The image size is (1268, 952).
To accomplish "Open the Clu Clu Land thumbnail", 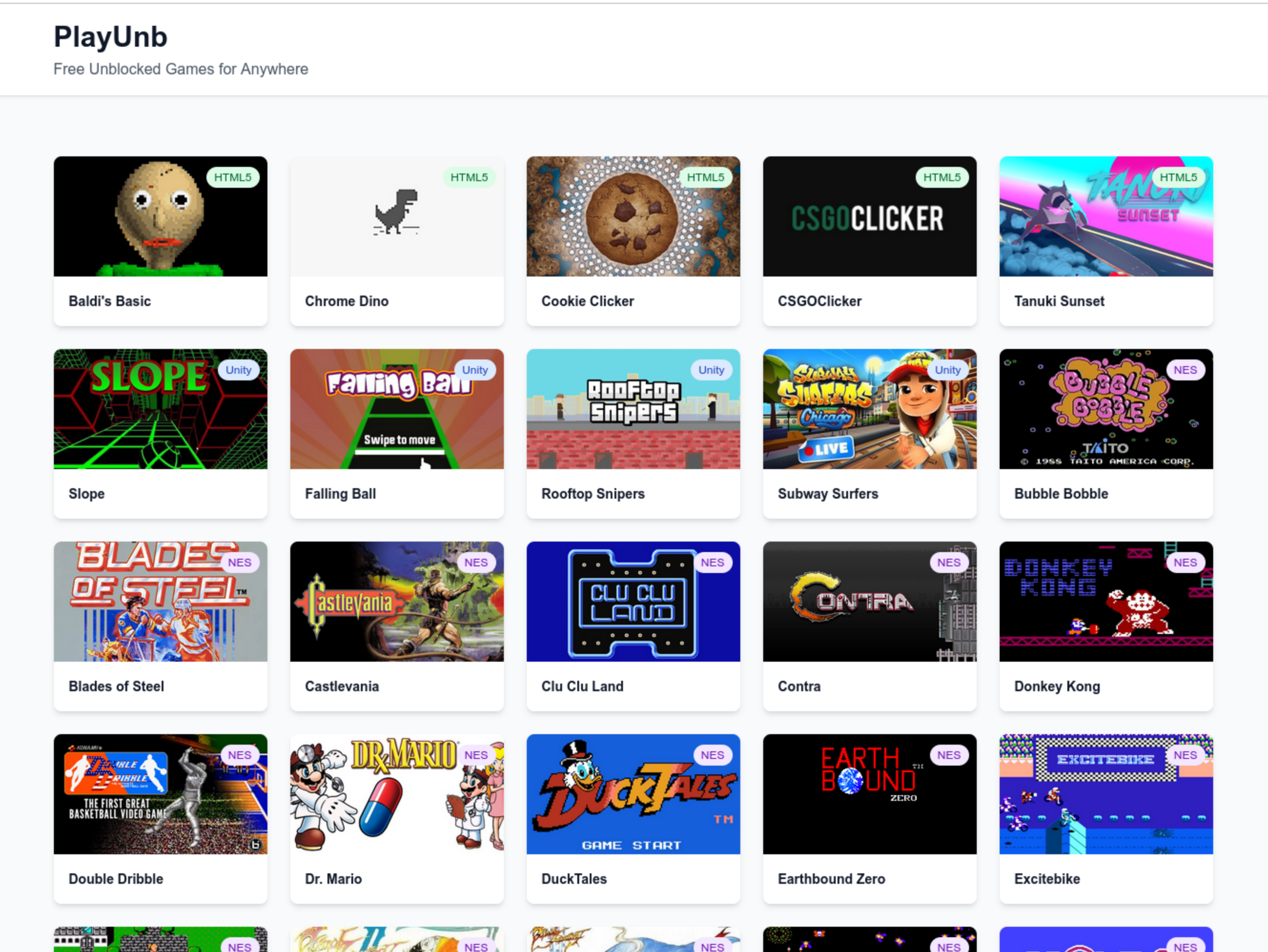I will click(x=634, y=601).
